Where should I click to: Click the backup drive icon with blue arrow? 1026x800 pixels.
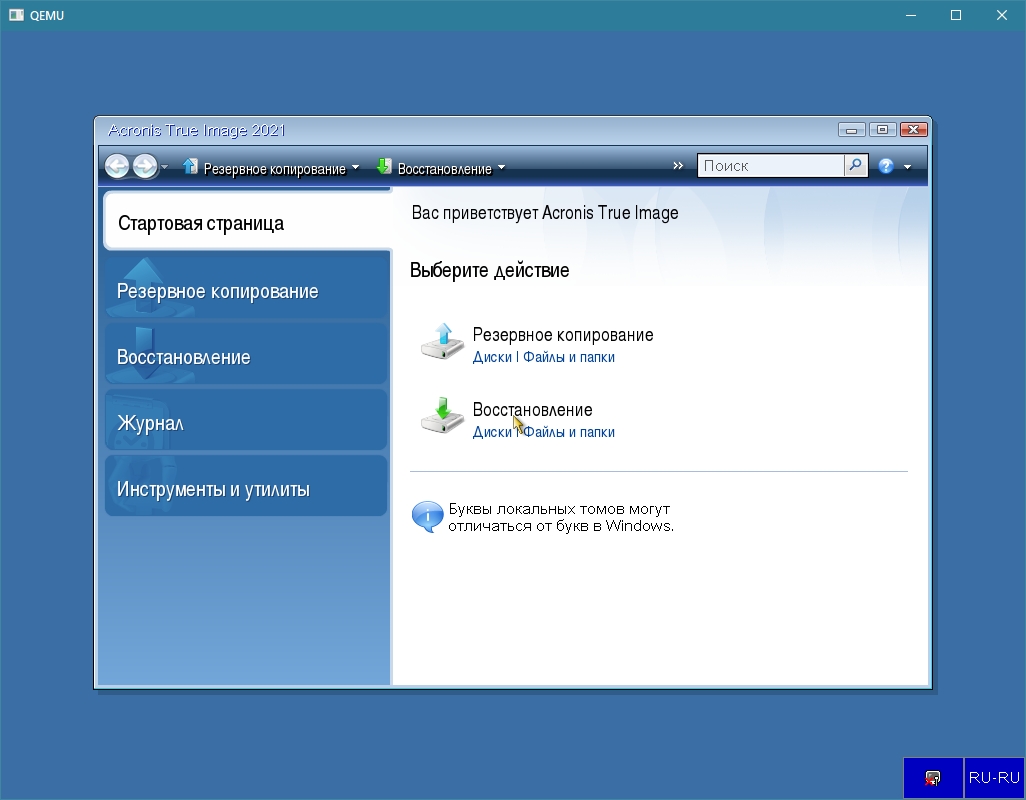pos(442,341)
